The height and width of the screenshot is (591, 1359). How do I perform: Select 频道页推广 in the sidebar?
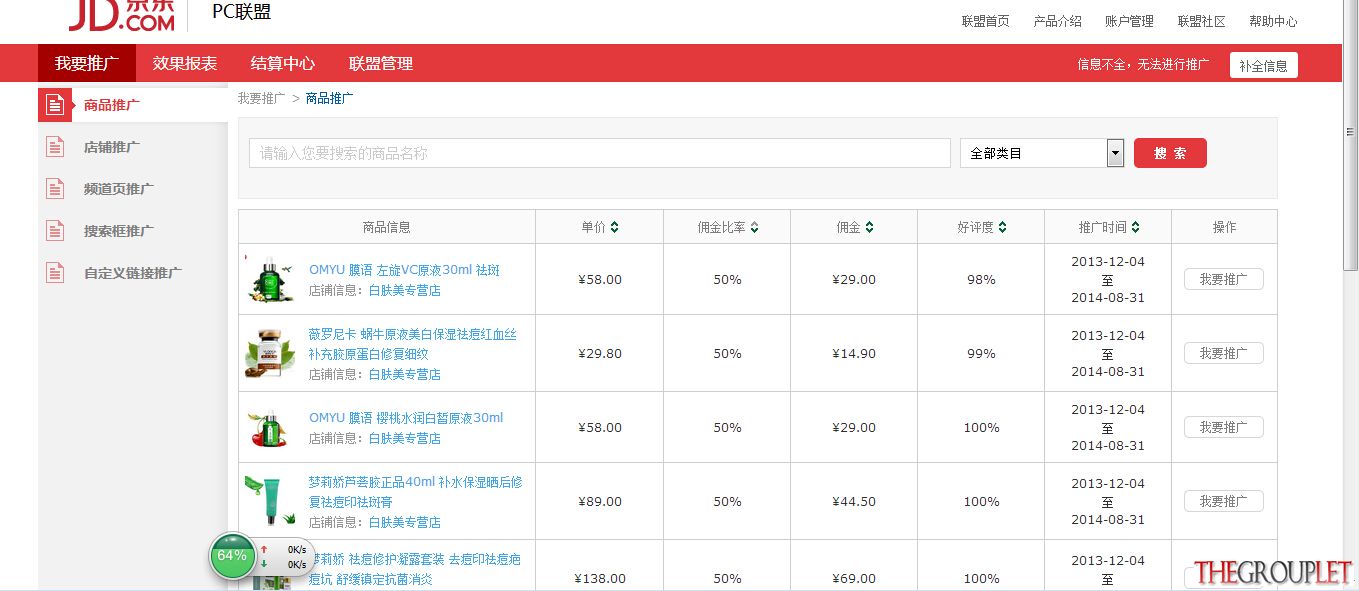[x=119, y=189]
